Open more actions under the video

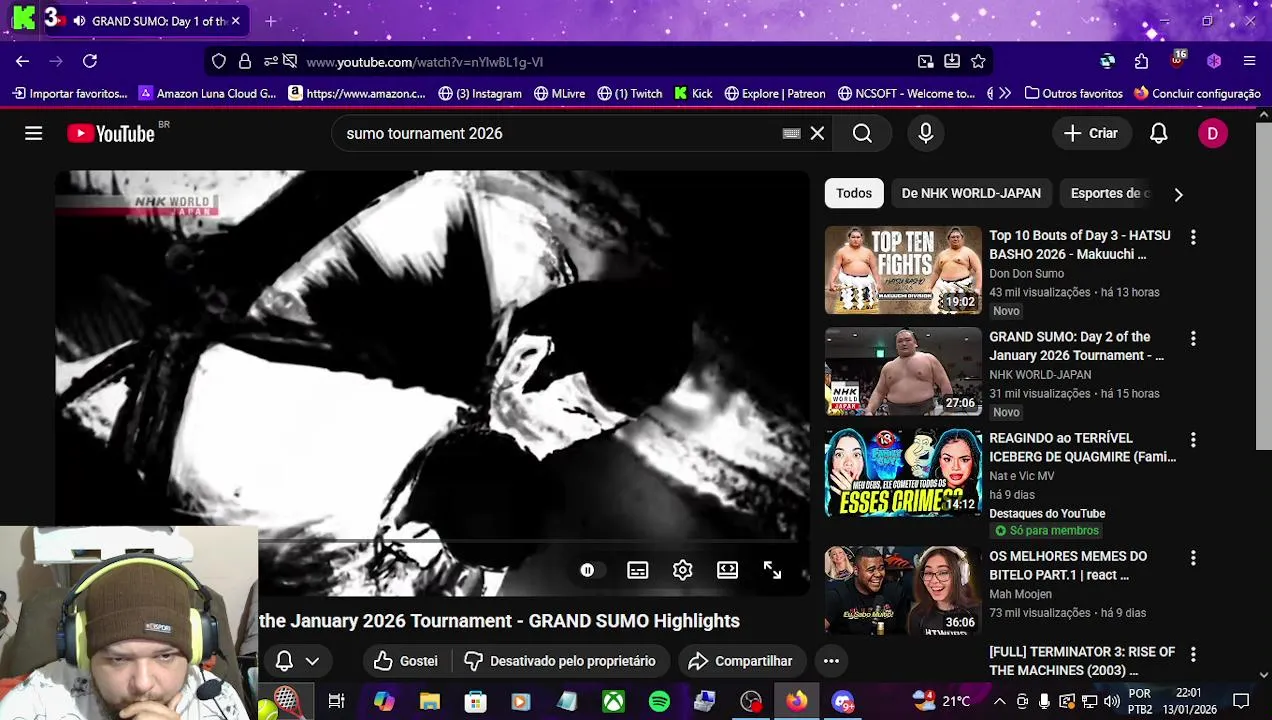(831, 661)
